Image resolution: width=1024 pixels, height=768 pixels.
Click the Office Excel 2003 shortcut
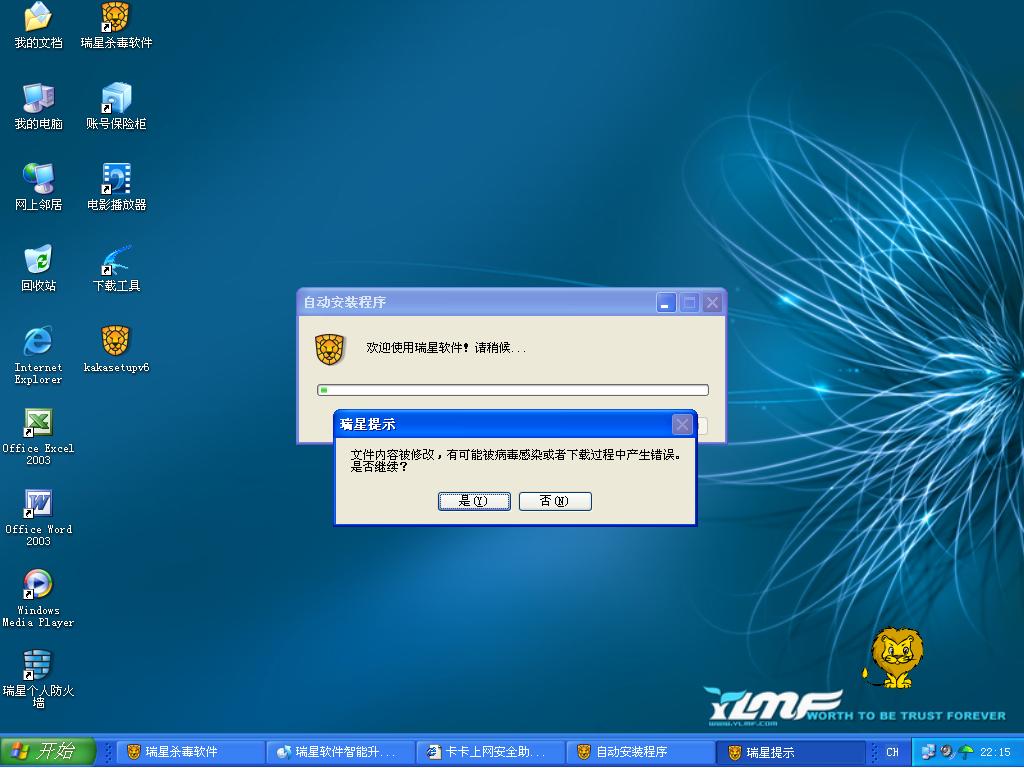tap(38, 436)
